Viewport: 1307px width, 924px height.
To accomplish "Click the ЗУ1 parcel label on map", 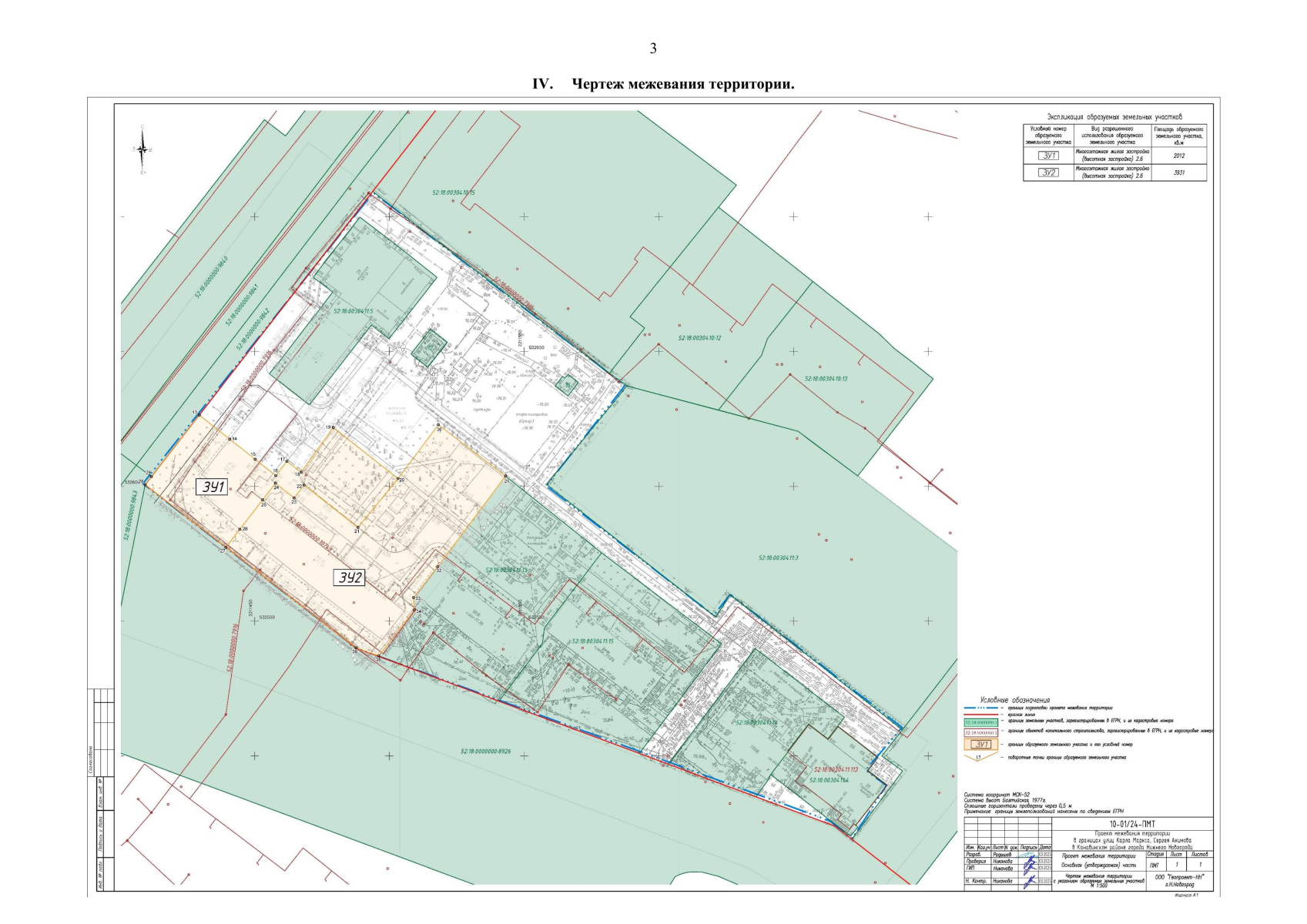I will (212, 487).
